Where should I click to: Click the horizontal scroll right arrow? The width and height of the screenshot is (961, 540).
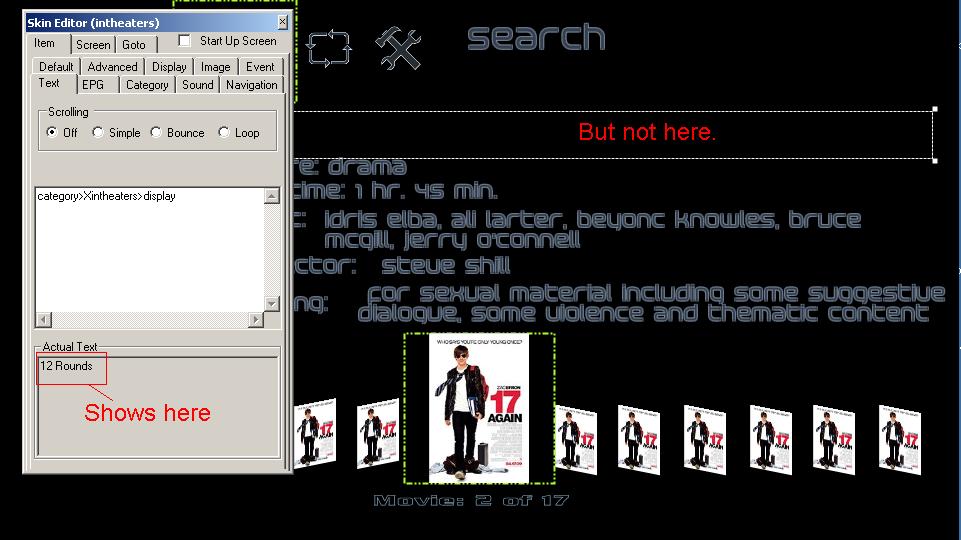(x=256, y=319)
